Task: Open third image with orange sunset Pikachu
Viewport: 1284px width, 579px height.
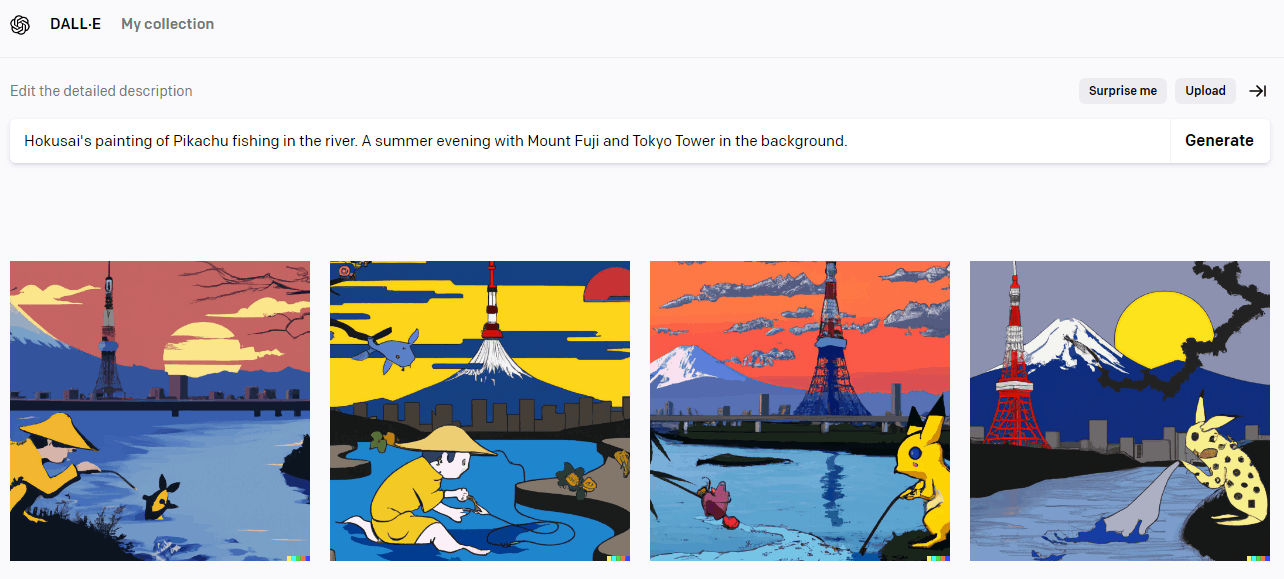Action: (800, 411)
